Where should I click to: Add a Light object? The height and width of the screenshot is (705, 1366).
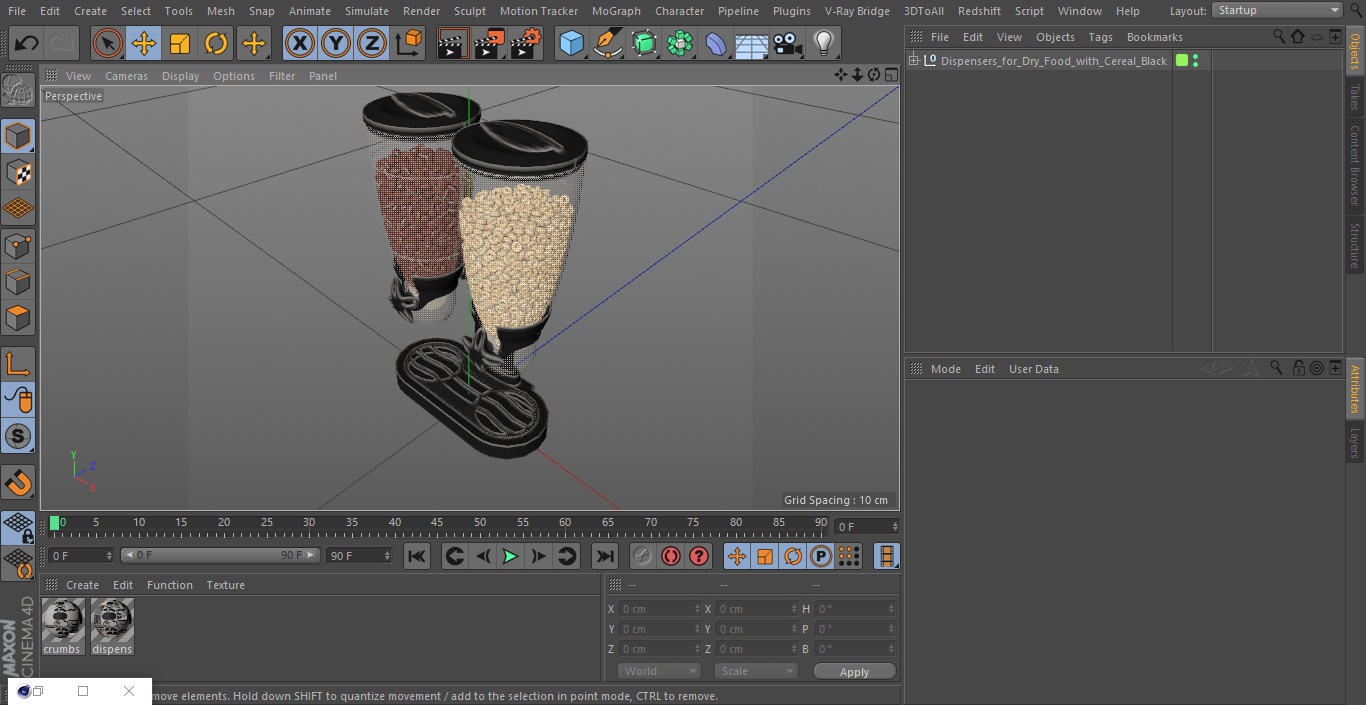click(x=823, y=43)
